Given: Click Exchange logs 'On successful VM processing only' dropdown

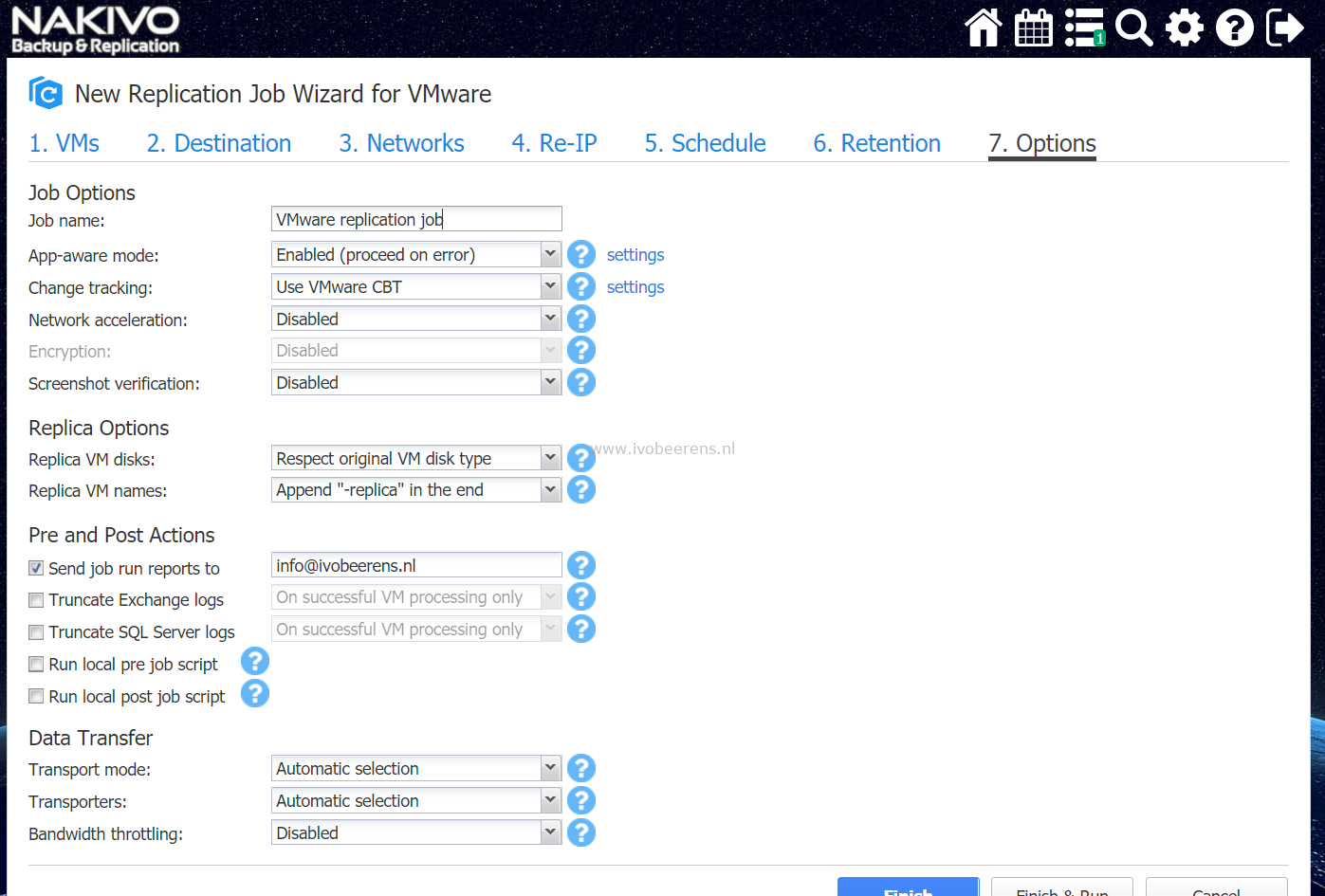Looking at the screenshot, I should point(416,597).
